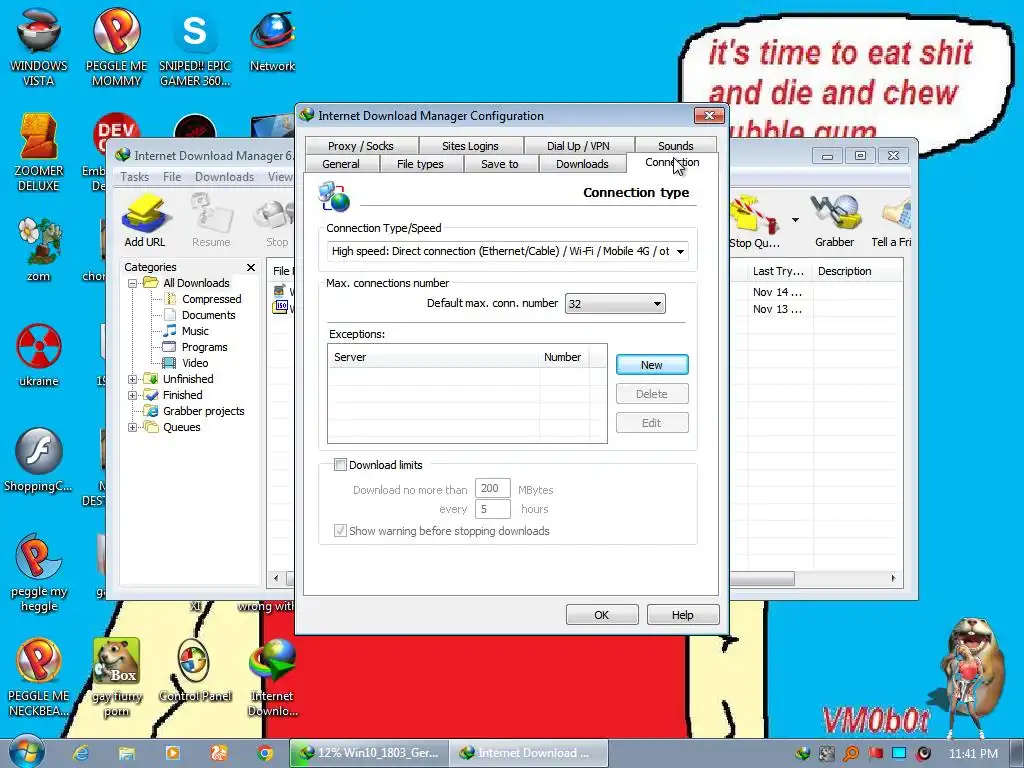Switch to the Sites Logins tab
This screenshot has width=1024, height=768.
point(470,146)
